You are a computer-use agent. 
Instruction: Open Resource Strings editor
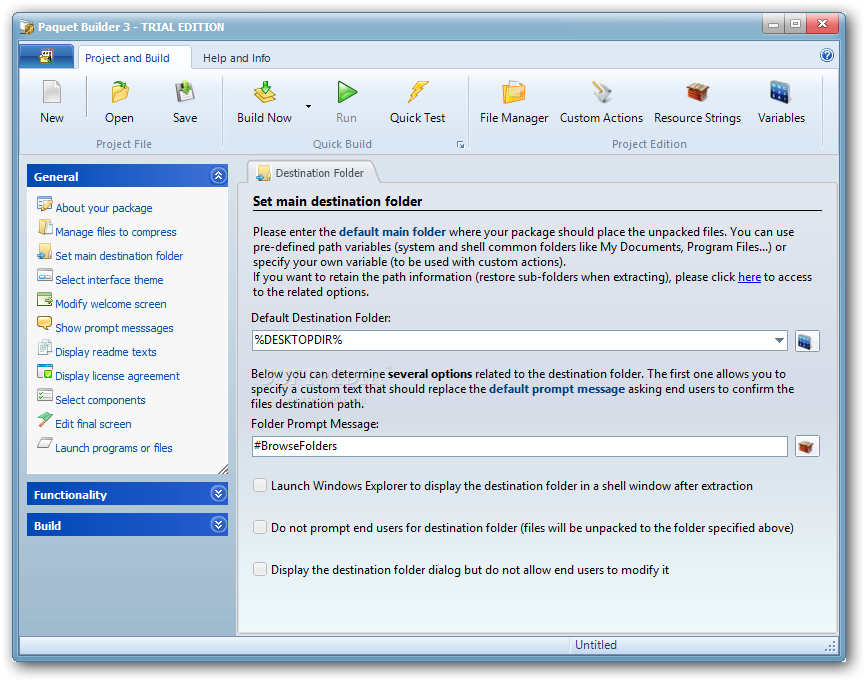click(x=698, y=92)
